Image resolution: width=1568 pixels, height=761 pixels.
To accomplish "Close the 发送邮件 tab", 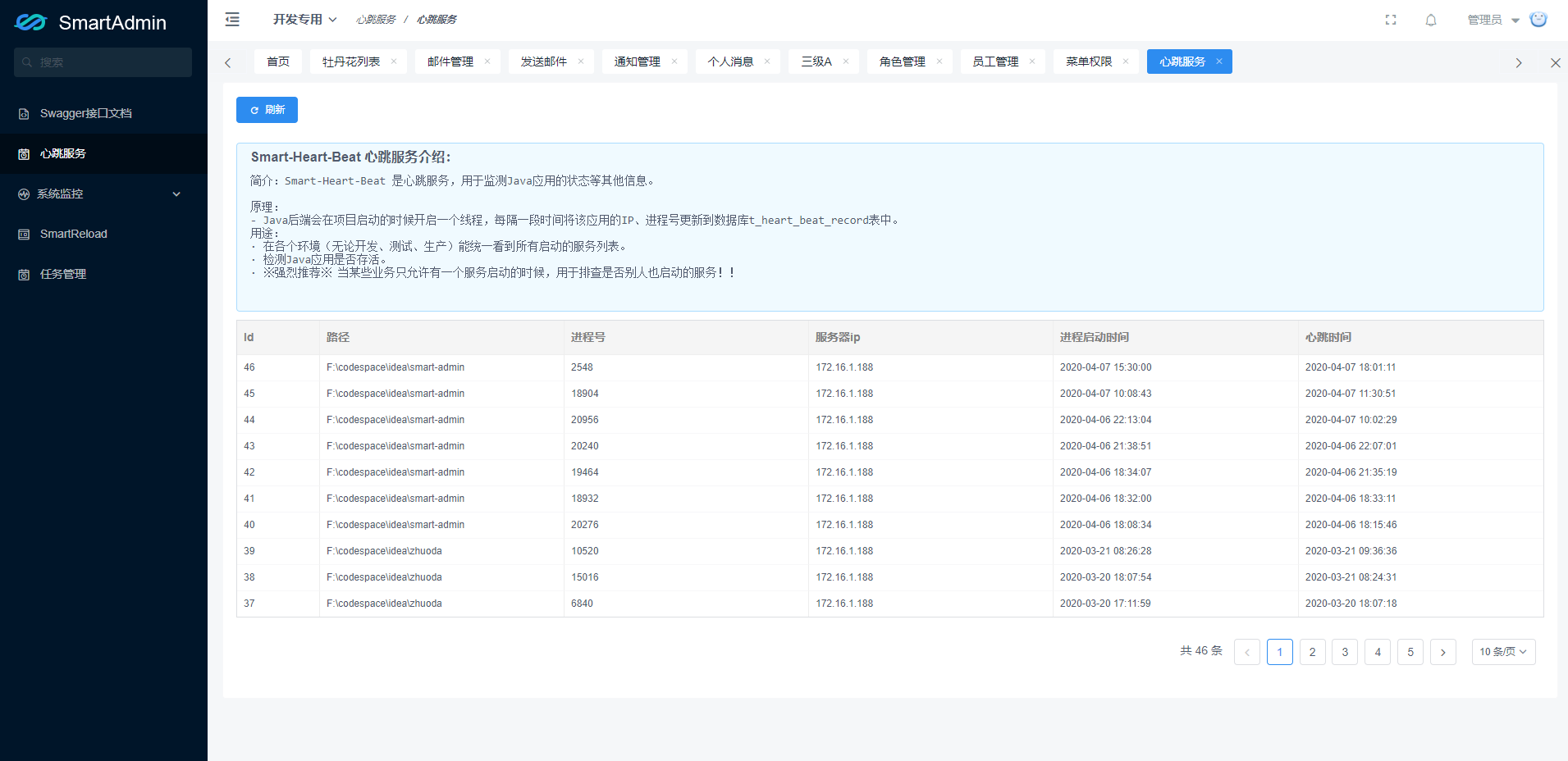I will click(x=581, y=62).
